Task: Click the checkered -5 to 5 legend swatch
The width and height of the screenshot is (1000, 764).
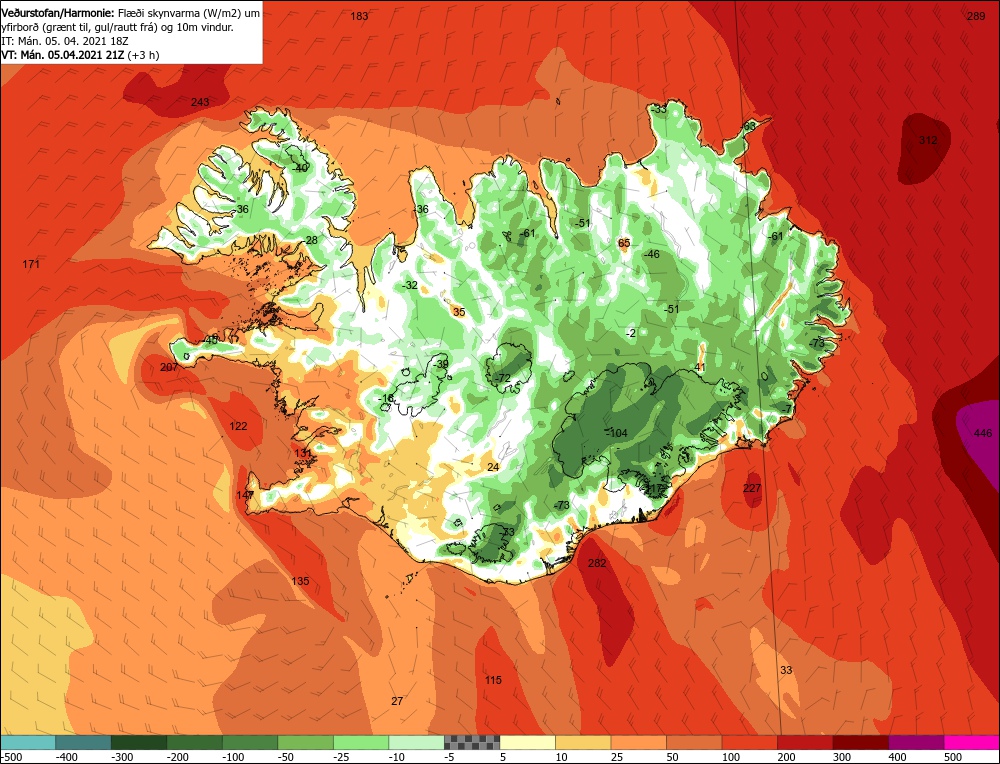Action: click(472, 742)
